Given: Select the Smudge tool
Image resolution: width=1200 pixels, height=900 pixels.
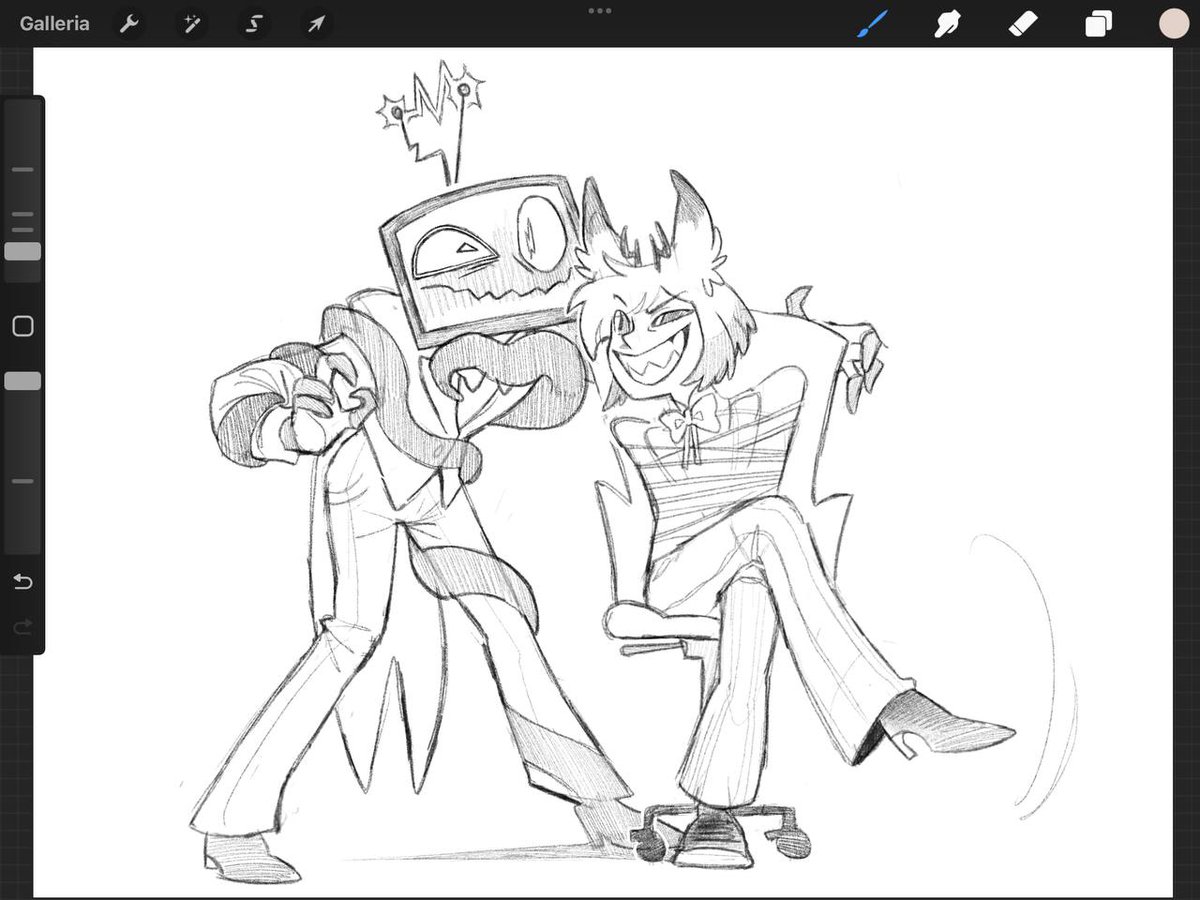Looking at the screenshot, I should click(x=946, y=24).
